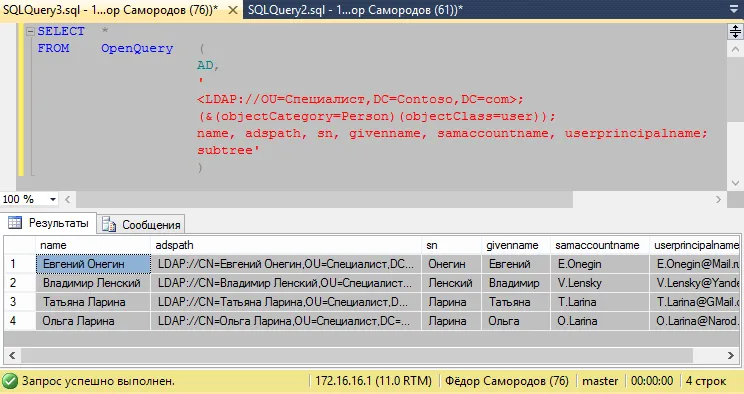744x394 pixels.
Task: Select row header 1 in results
Action: tap(20, 264)
